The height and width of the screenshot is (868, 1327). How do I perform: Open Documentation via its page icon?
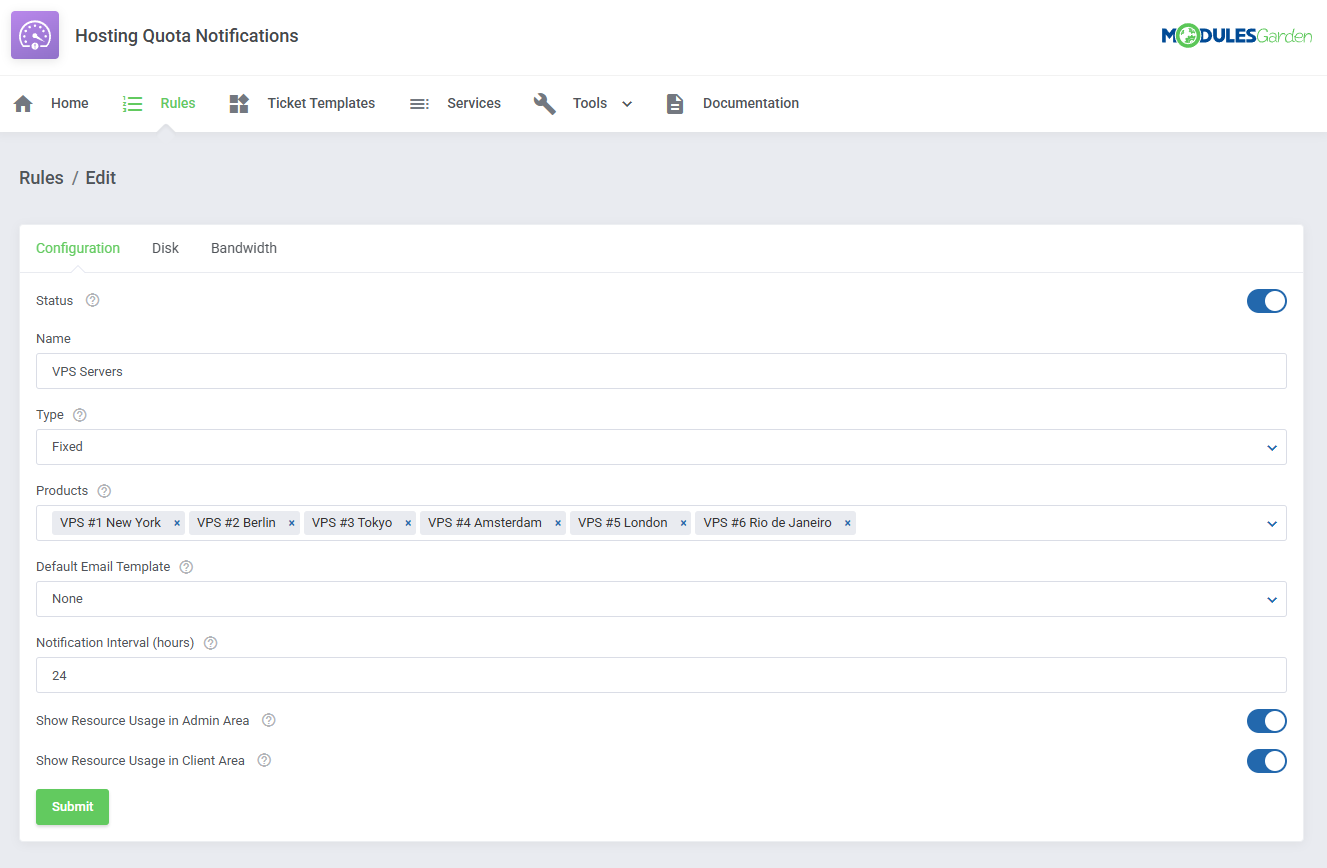(675, 102)
